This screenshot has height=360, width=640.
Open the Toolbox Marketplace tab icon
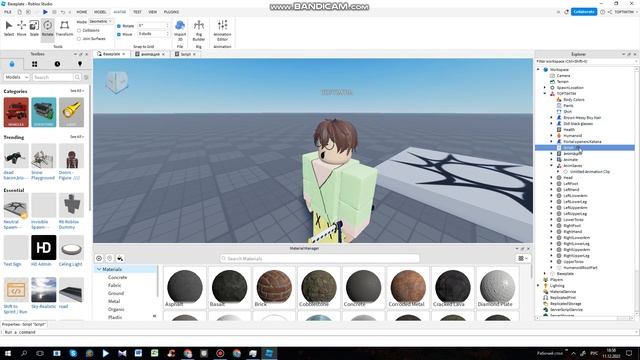12,64
